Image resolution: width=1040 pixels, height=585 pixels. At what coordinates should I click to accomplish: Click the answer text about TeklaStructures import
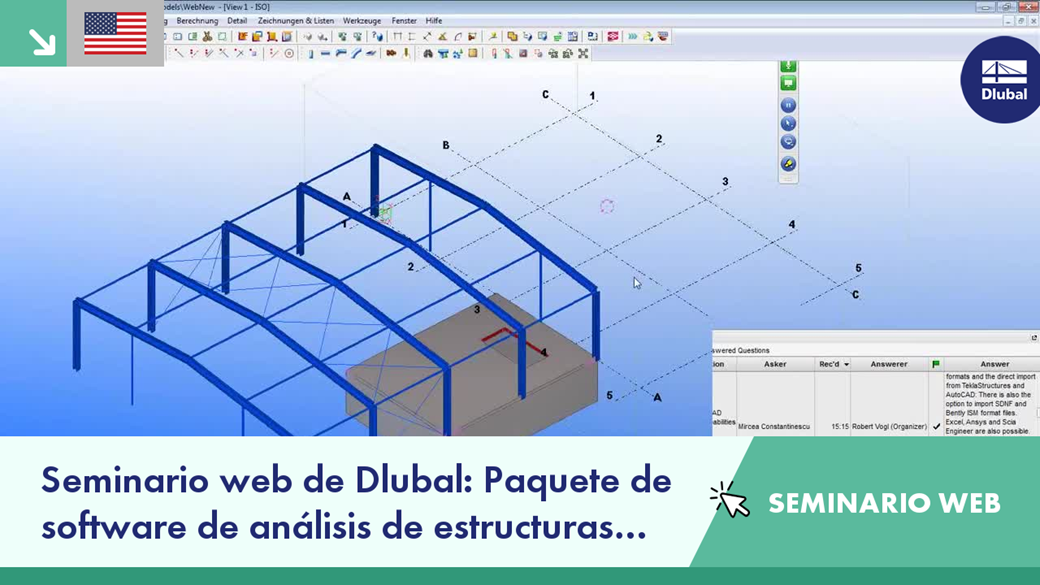point(990,403)
